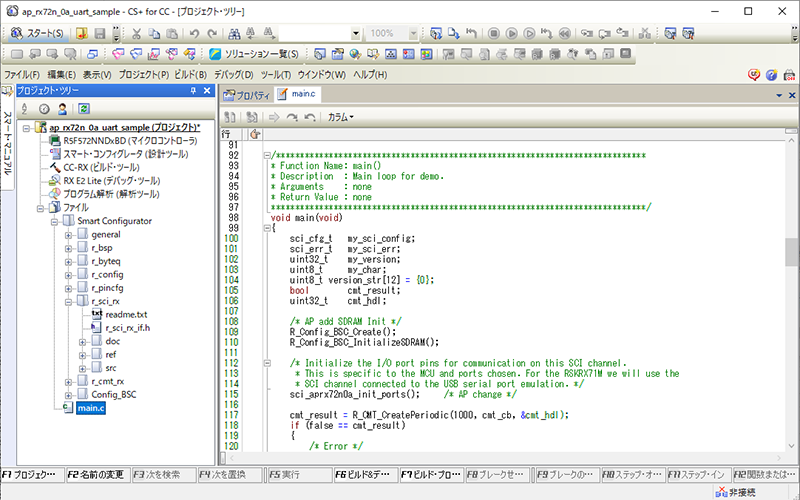Collapse the ファイル folder node

point(40,208)
